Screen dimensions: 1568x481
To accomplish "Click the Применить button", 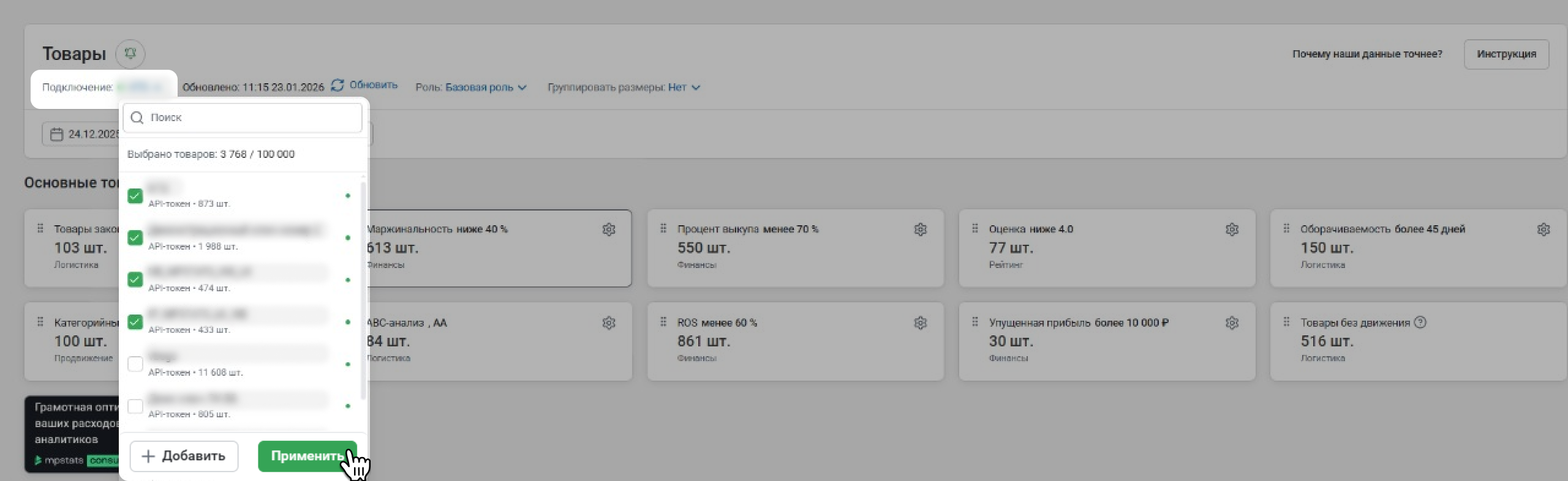I will [307, 456].
